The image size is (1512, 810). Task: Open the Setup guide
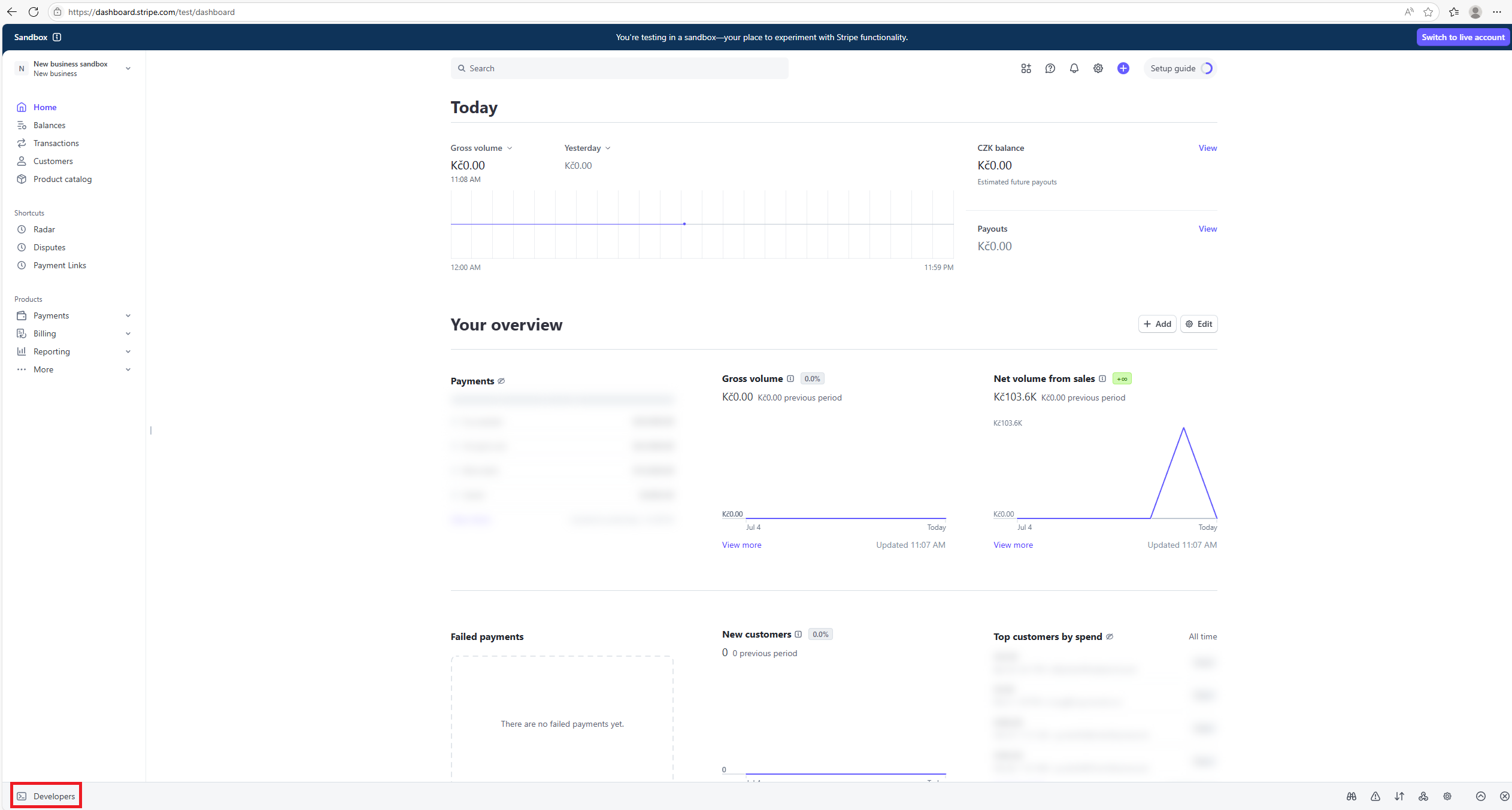(1180, 68)
